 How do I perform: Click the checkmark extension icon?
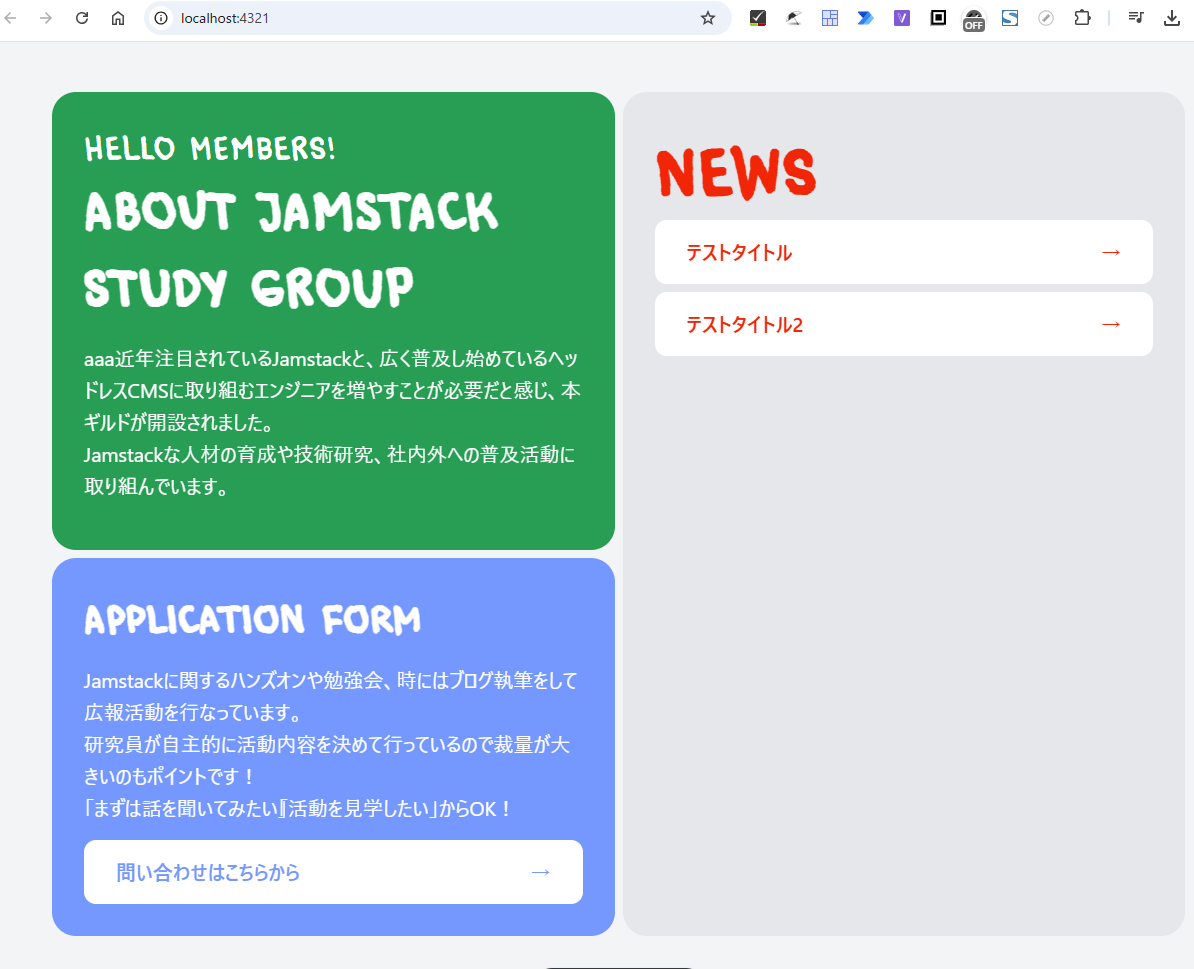point(757,18)
